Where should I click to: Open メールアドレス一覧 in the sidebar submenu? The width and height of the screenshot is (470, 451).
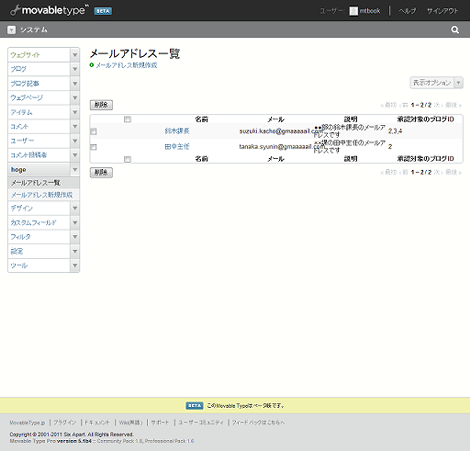tap(36, 183)
